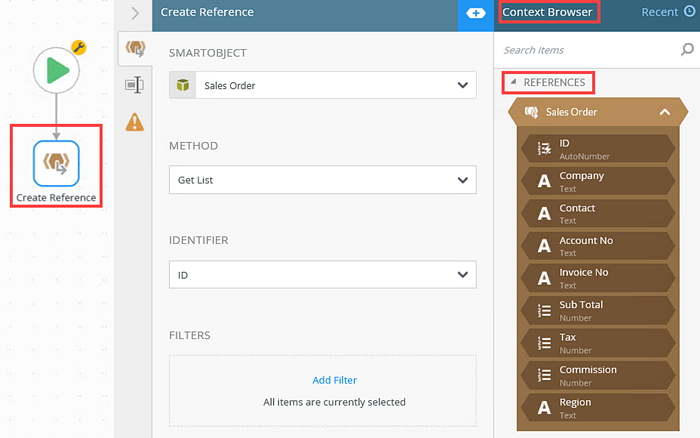Select the Create Reference step icon
The image size is (700, 438).
pos(56,164)
